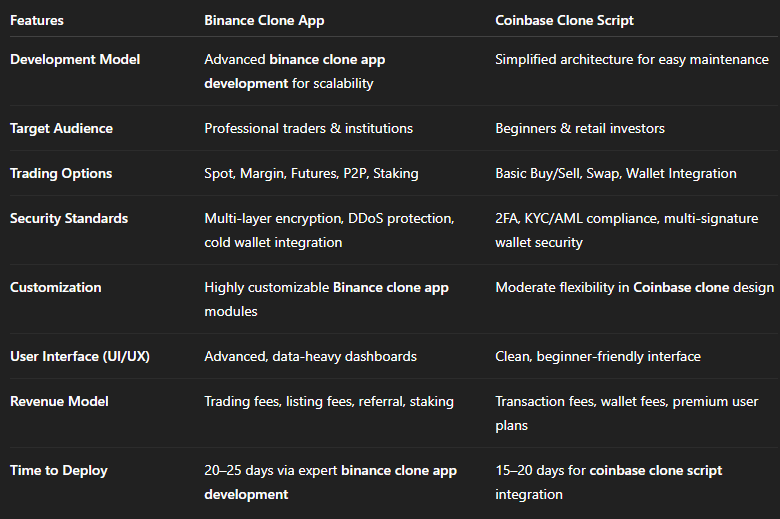Viewport: 780px width, 519px height.
Task: Click the 'Coinbase Clone Script' column header
Action: point(564,20)
